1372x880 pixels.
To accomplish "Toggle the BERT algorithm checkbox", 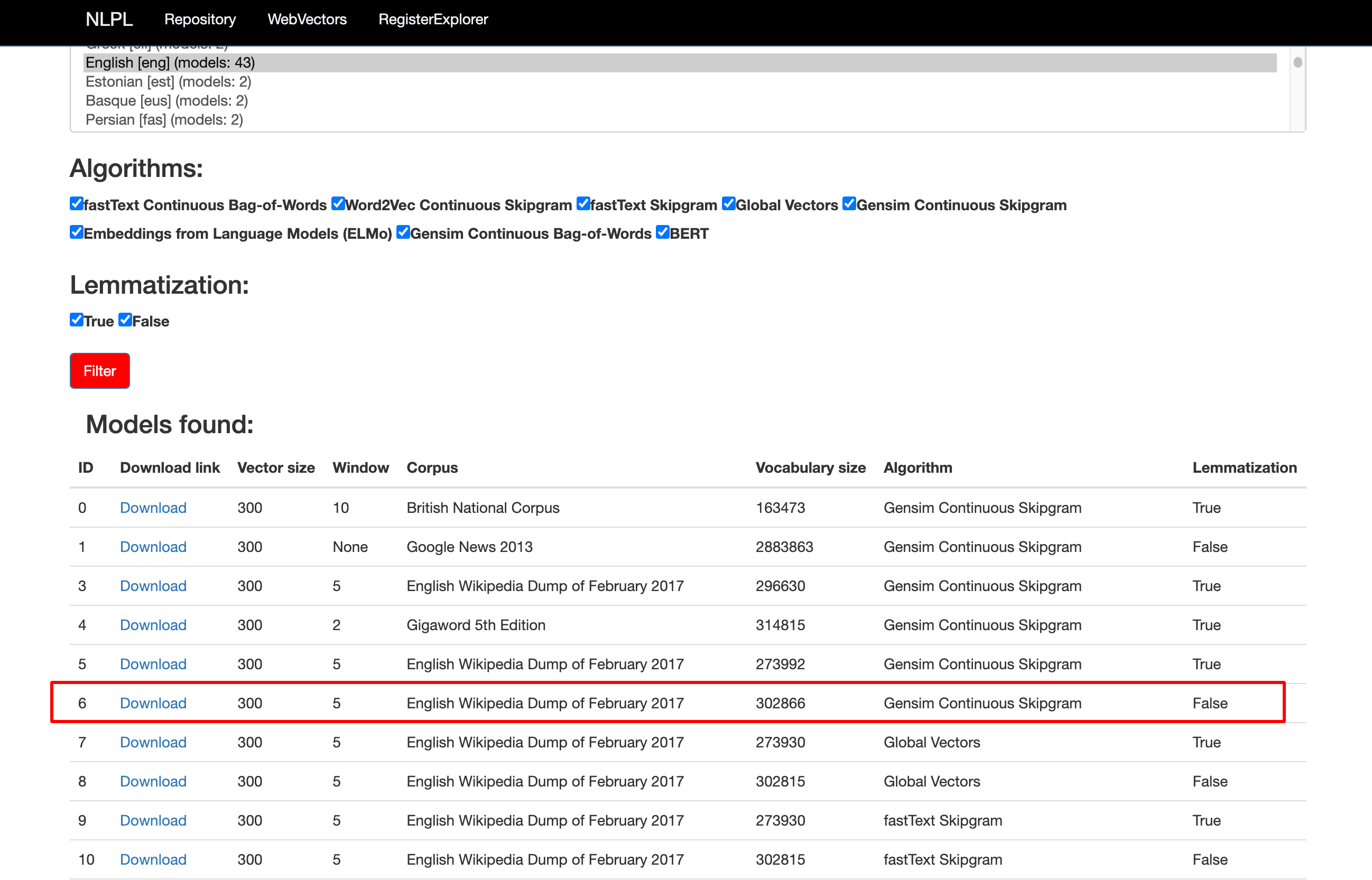I will click(x=663, y=232).
